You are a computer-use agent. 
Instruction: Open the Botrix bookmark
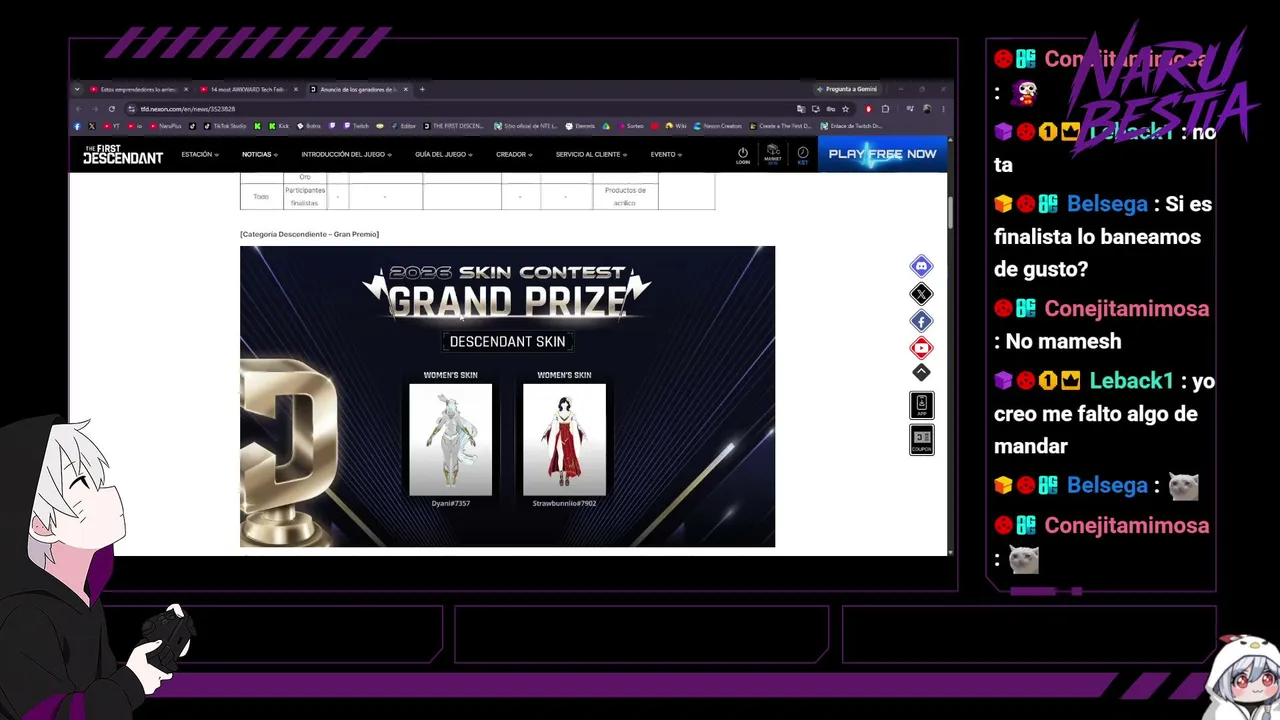click(309, 126)
